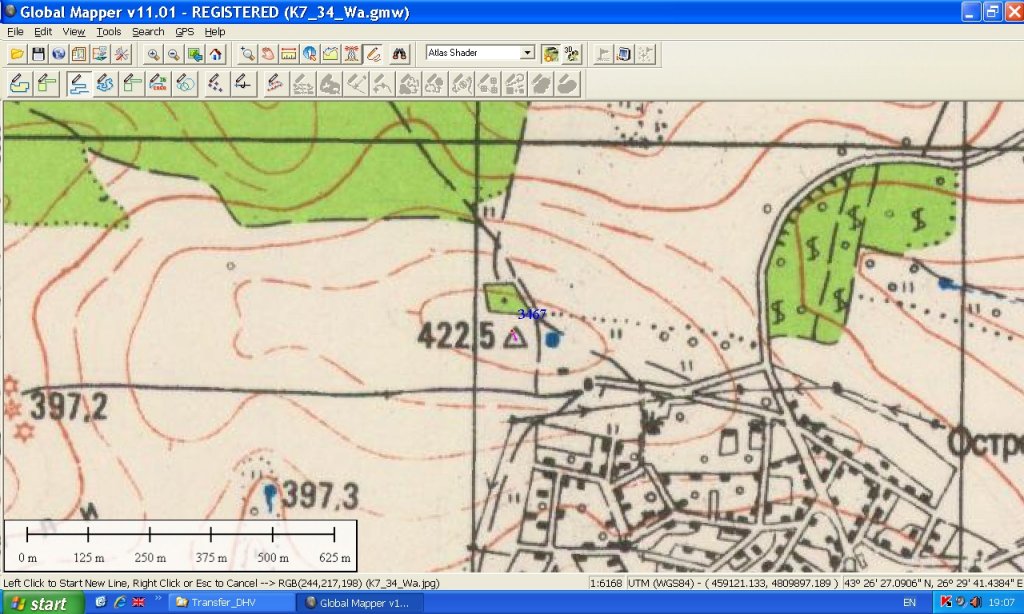Select the Path Profile tool
The image size is (1024, 614).
(330, 54)
